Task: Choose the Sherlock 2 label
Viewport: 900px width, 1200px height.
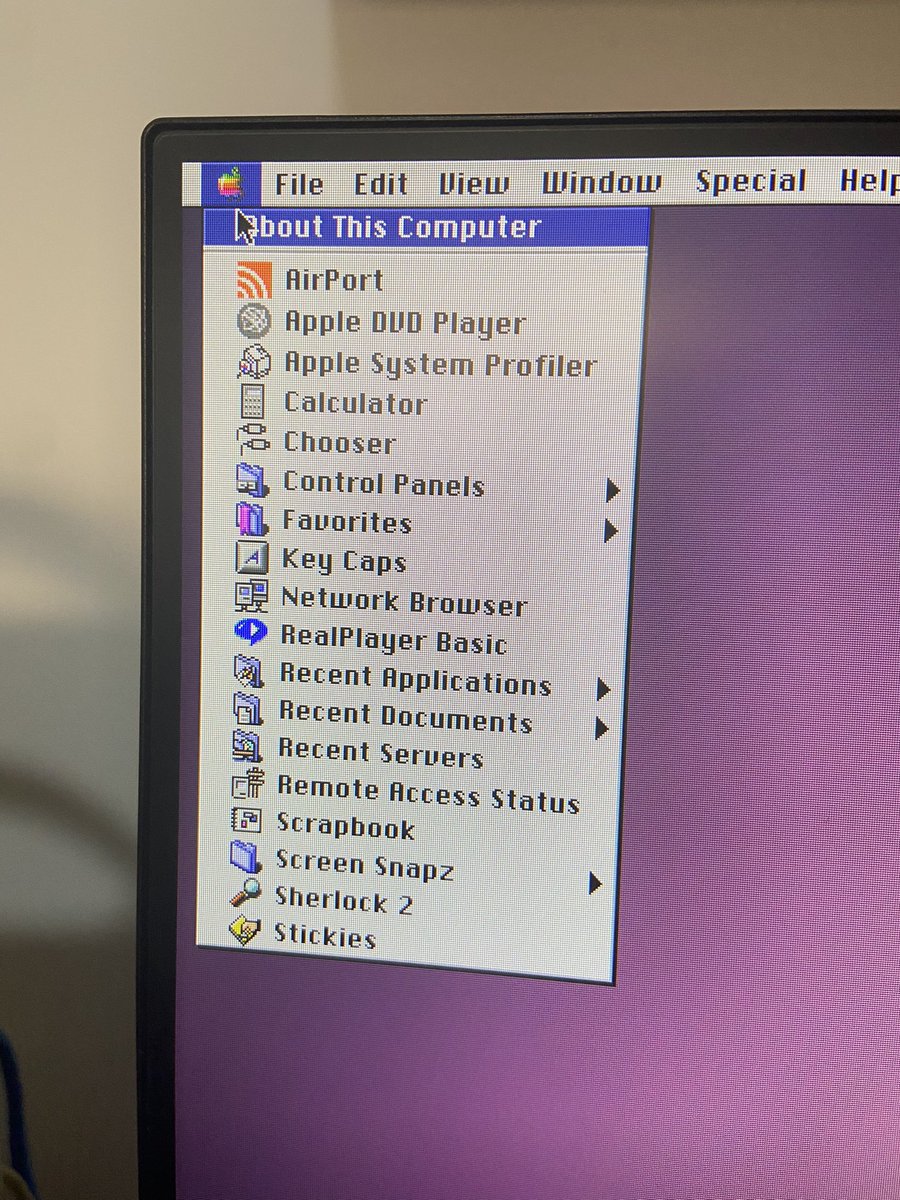Action: click(x=344, y=902)
